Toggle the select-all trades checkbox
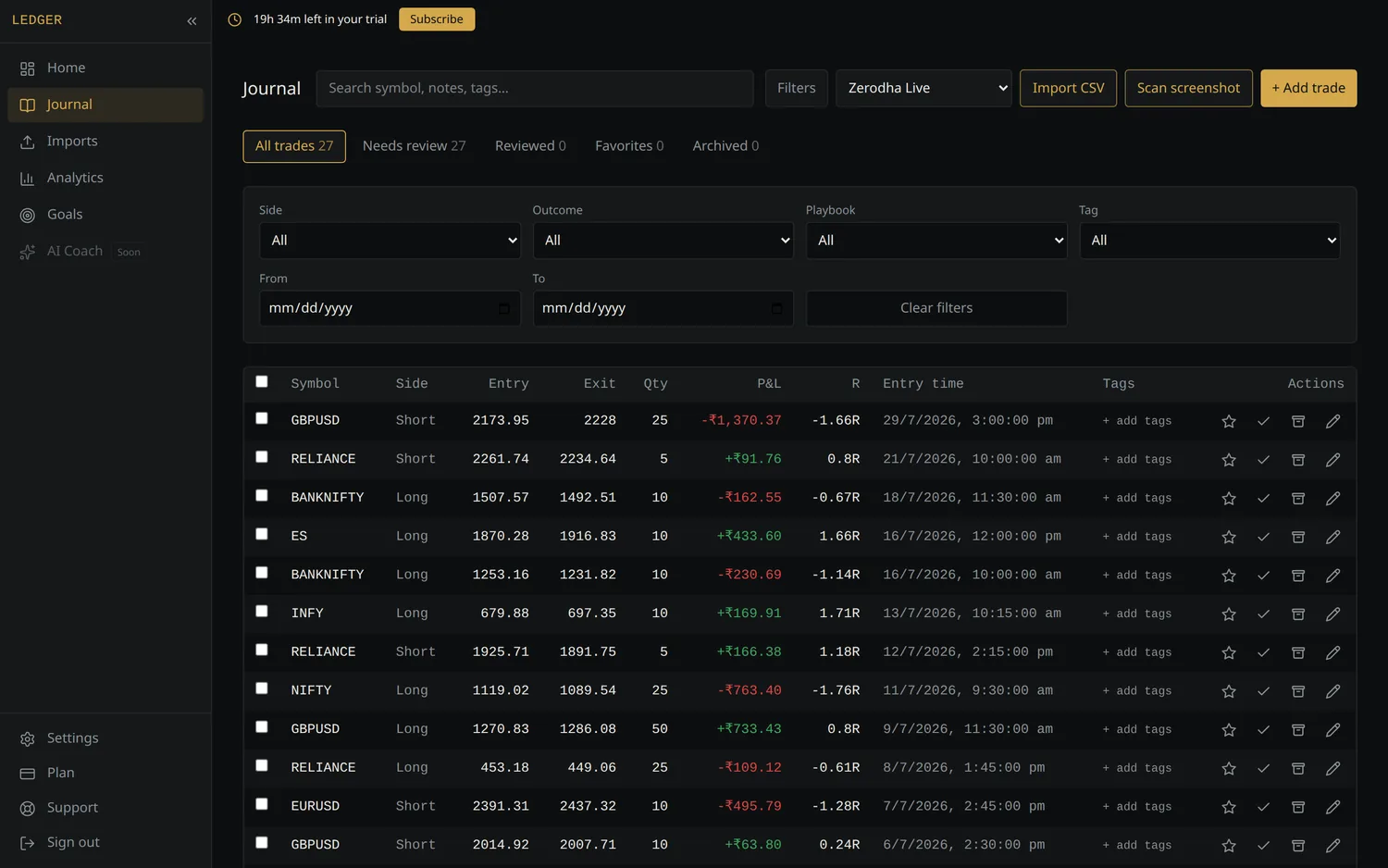The image size is (1388, 868). pos(262,381)
